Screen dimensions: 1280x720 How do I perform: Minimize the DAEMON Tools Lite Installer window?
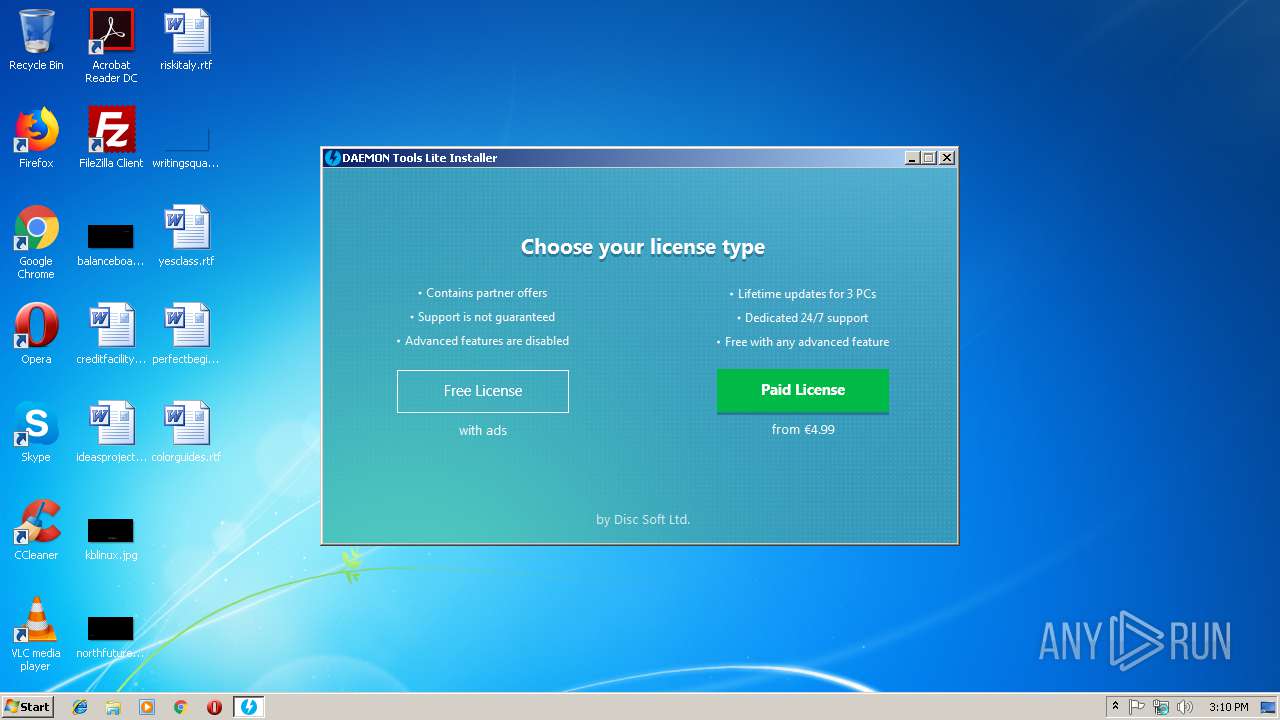coord(912,158)
